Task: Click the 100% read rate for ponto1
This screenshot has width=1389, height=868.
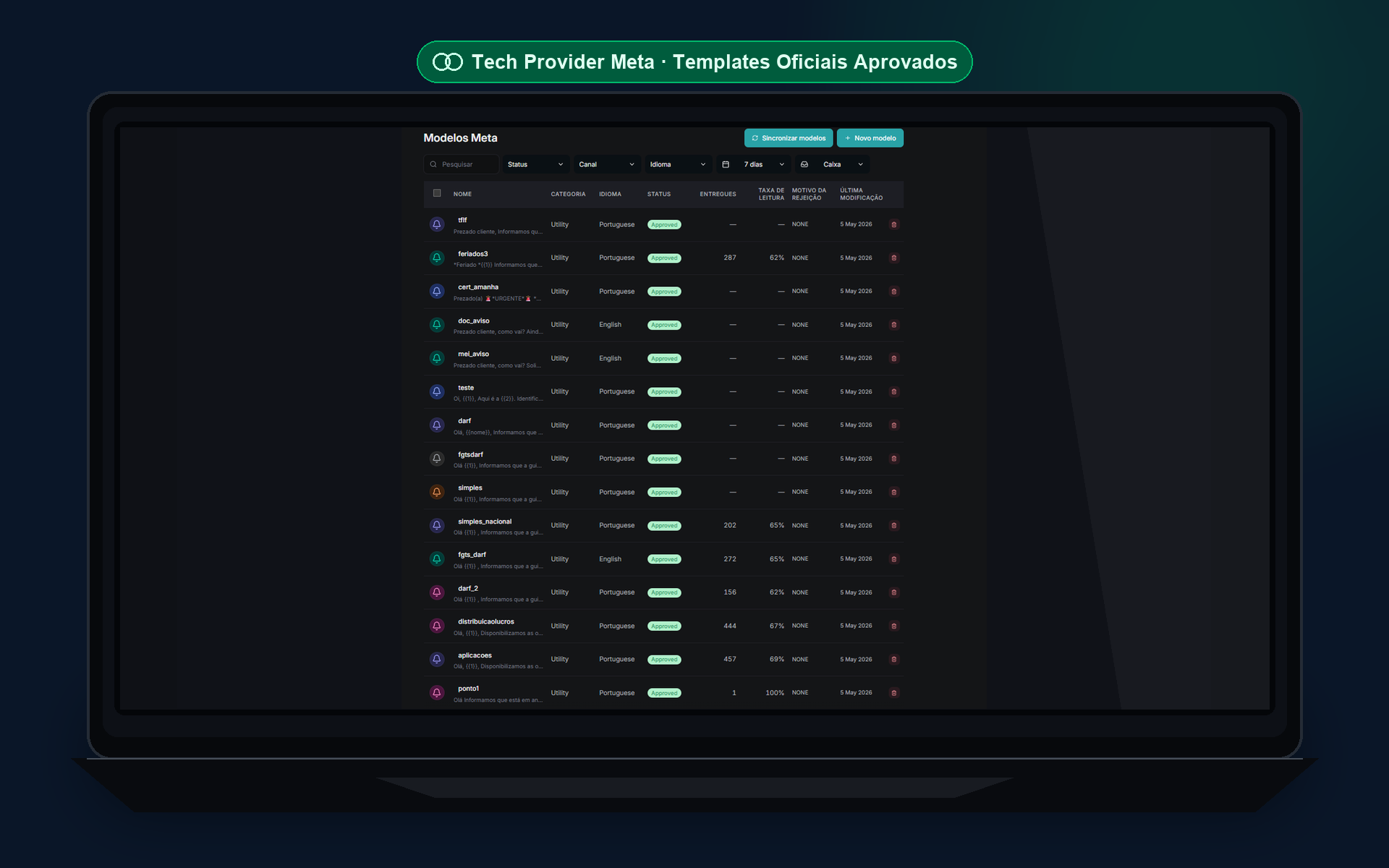Action: (x=775, y=693)
